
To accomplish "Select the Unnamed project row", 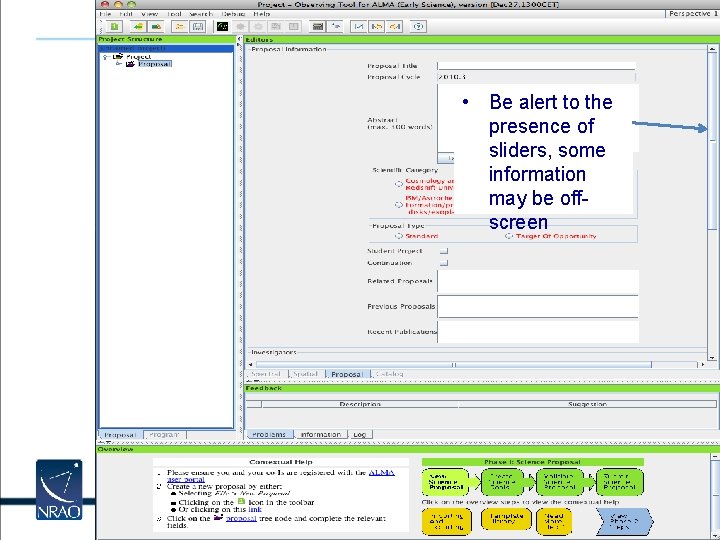I will [166, 48].
